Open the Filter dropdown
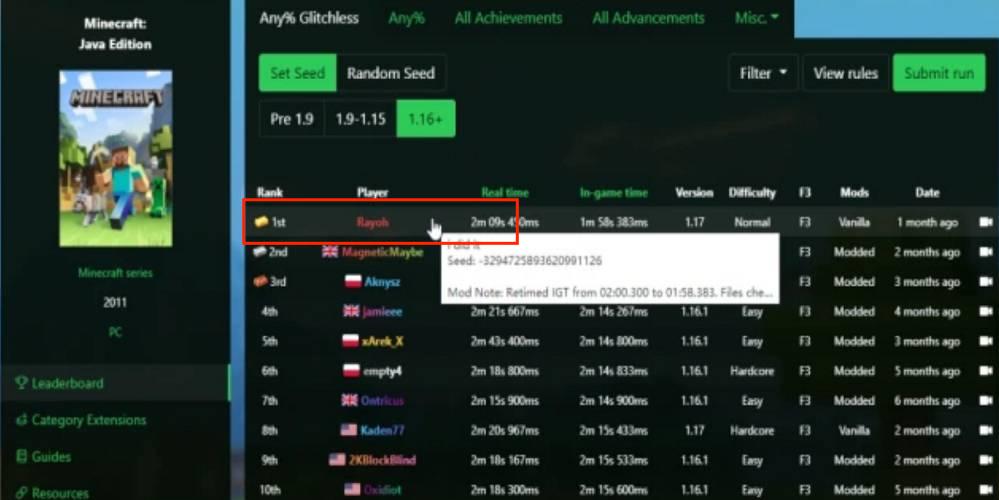This screenshot has height=500, width=999. [x=763, y=73]
